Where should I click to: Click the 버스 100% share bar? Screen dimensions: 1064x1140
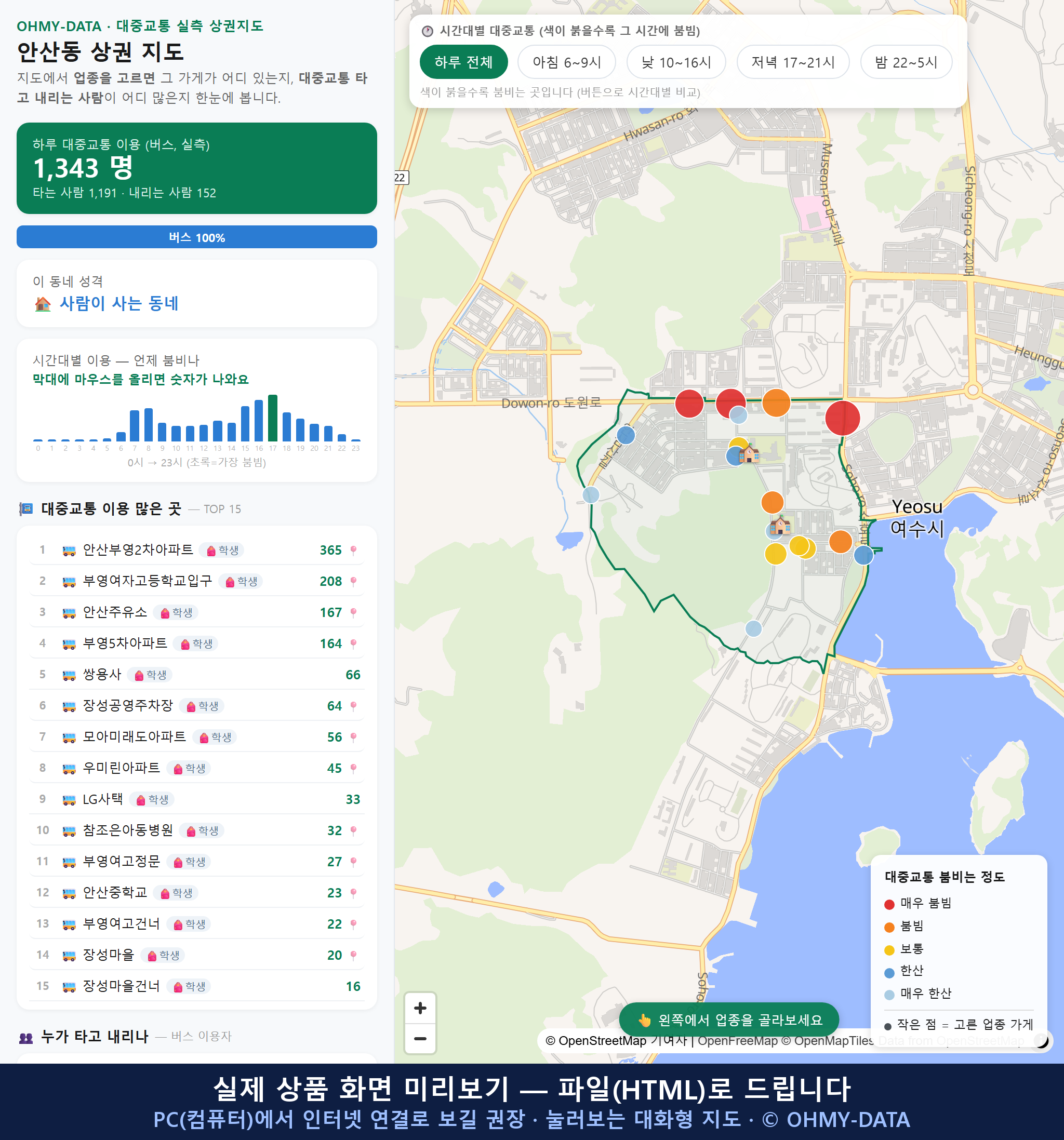tap(197, 237)
